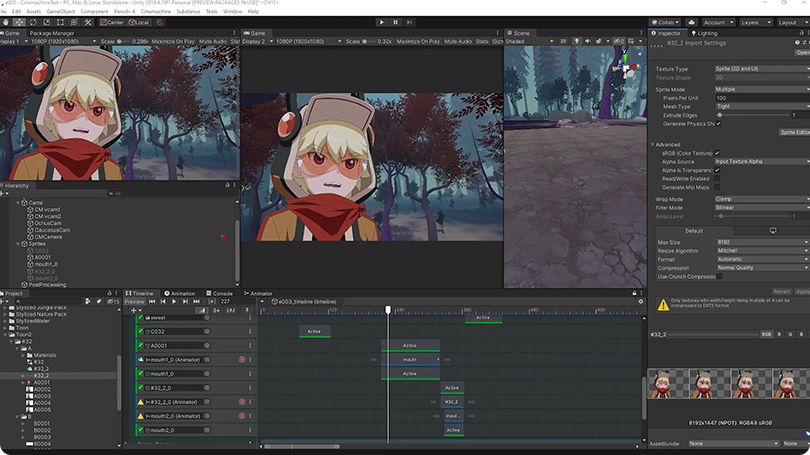
Task: Open Texture Type dropdown
Action: (762, 69)
